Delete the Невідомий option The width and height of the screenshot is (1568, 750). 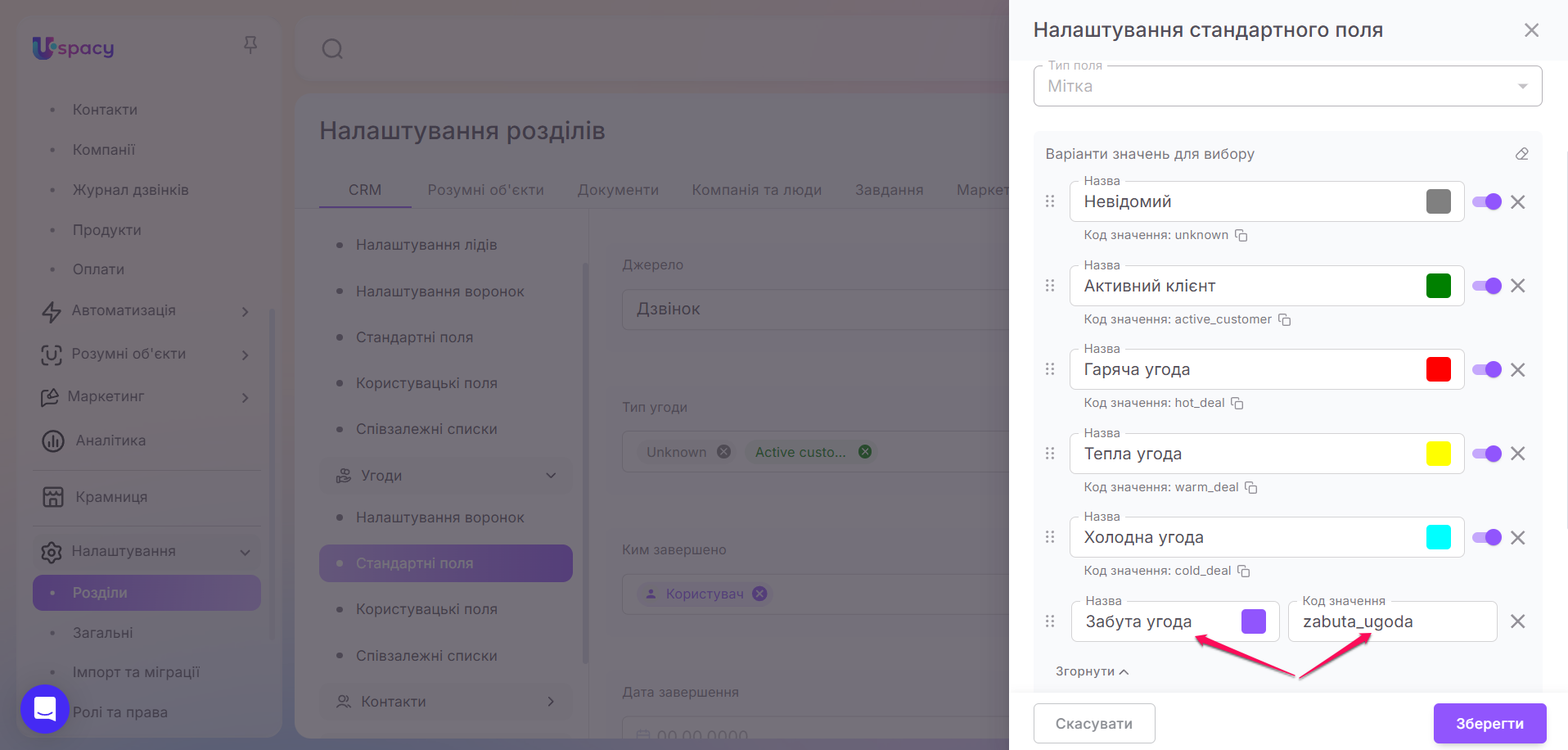[1518, 202]
